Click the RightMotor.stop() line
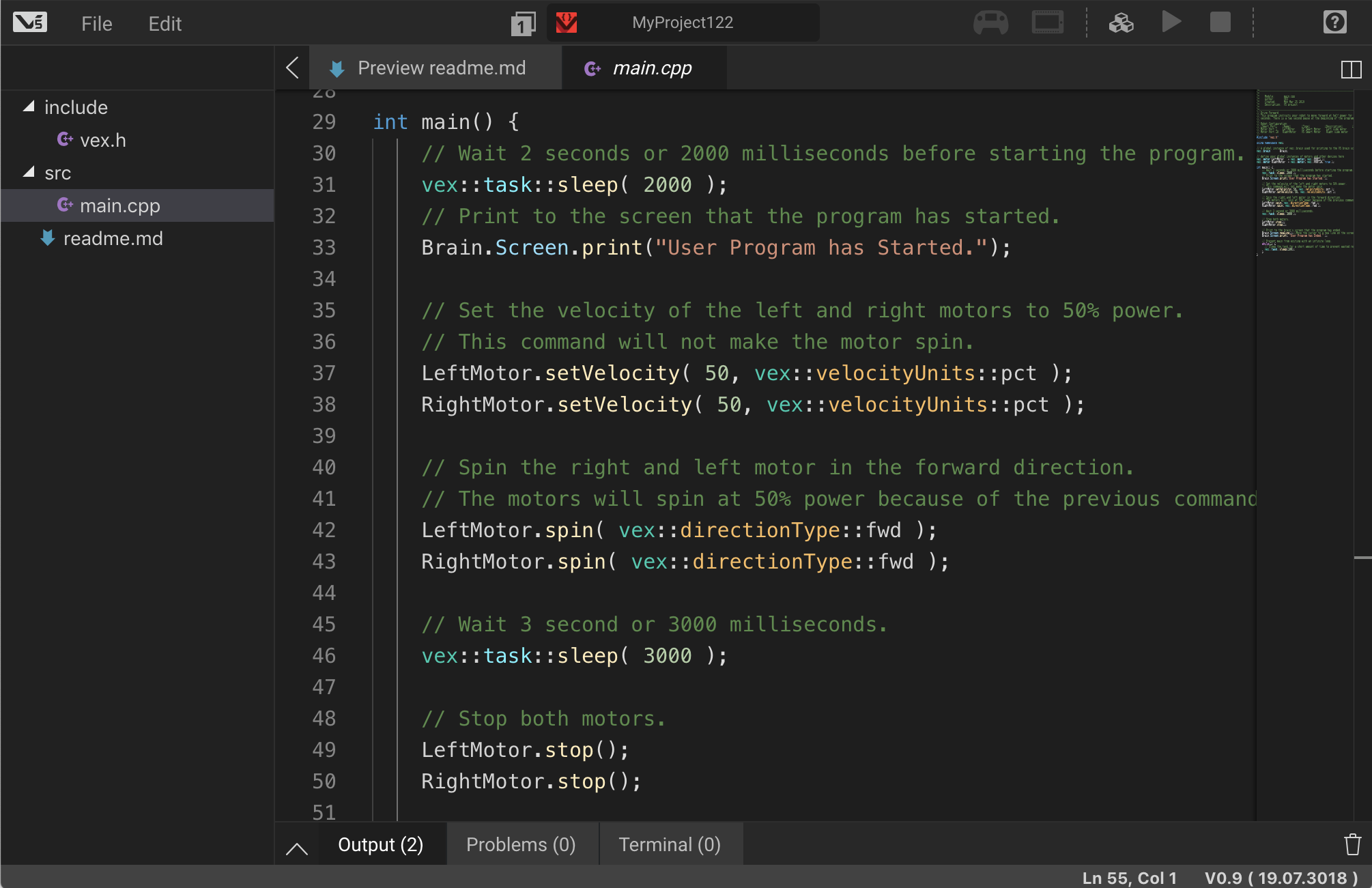Image resolution: width=1372 pixels, height=888 pixels. coord(532,782)
